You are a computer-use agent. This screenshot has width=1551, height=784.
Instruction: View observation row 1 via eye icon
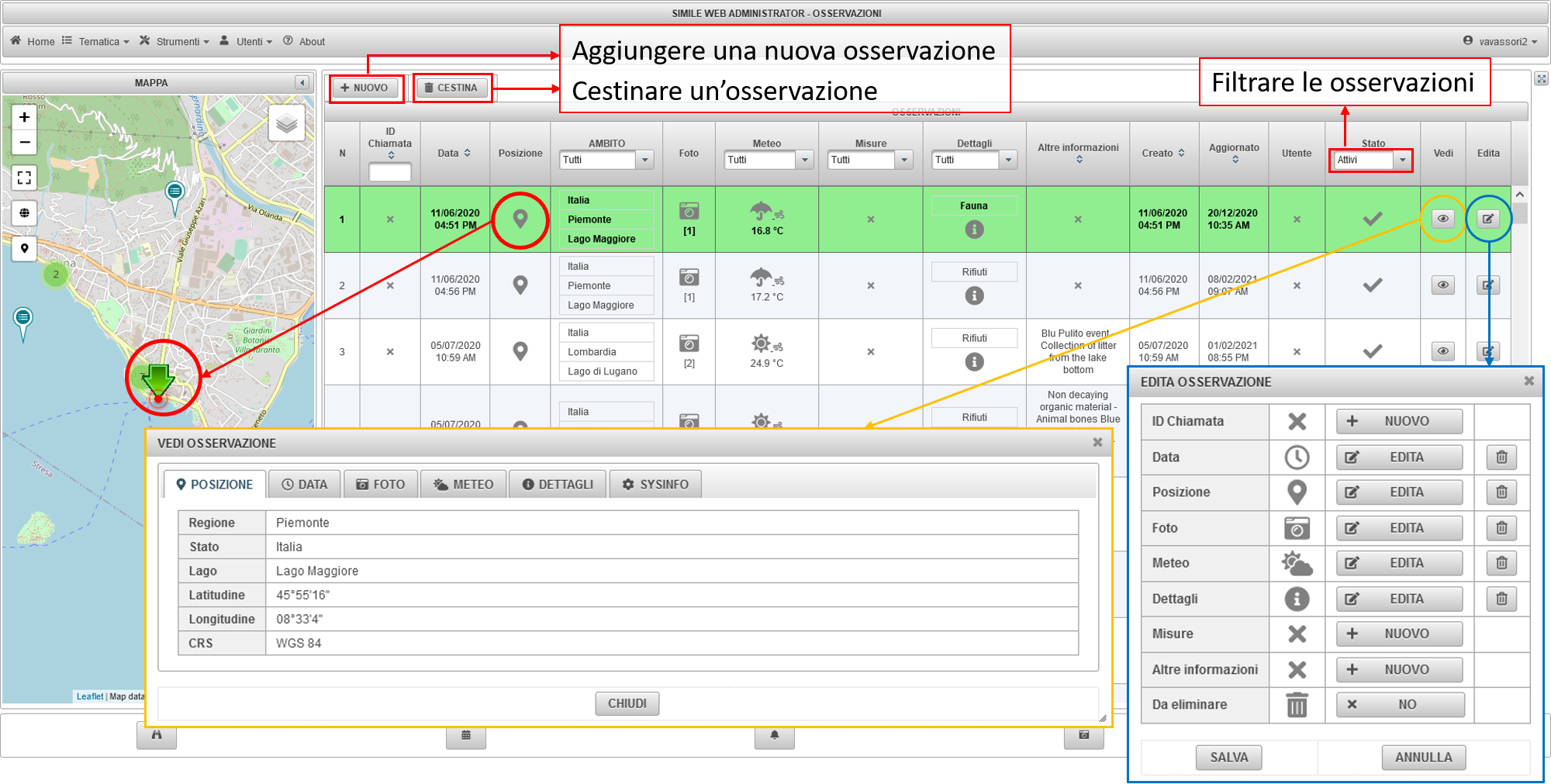click(x=1442, y=219)
